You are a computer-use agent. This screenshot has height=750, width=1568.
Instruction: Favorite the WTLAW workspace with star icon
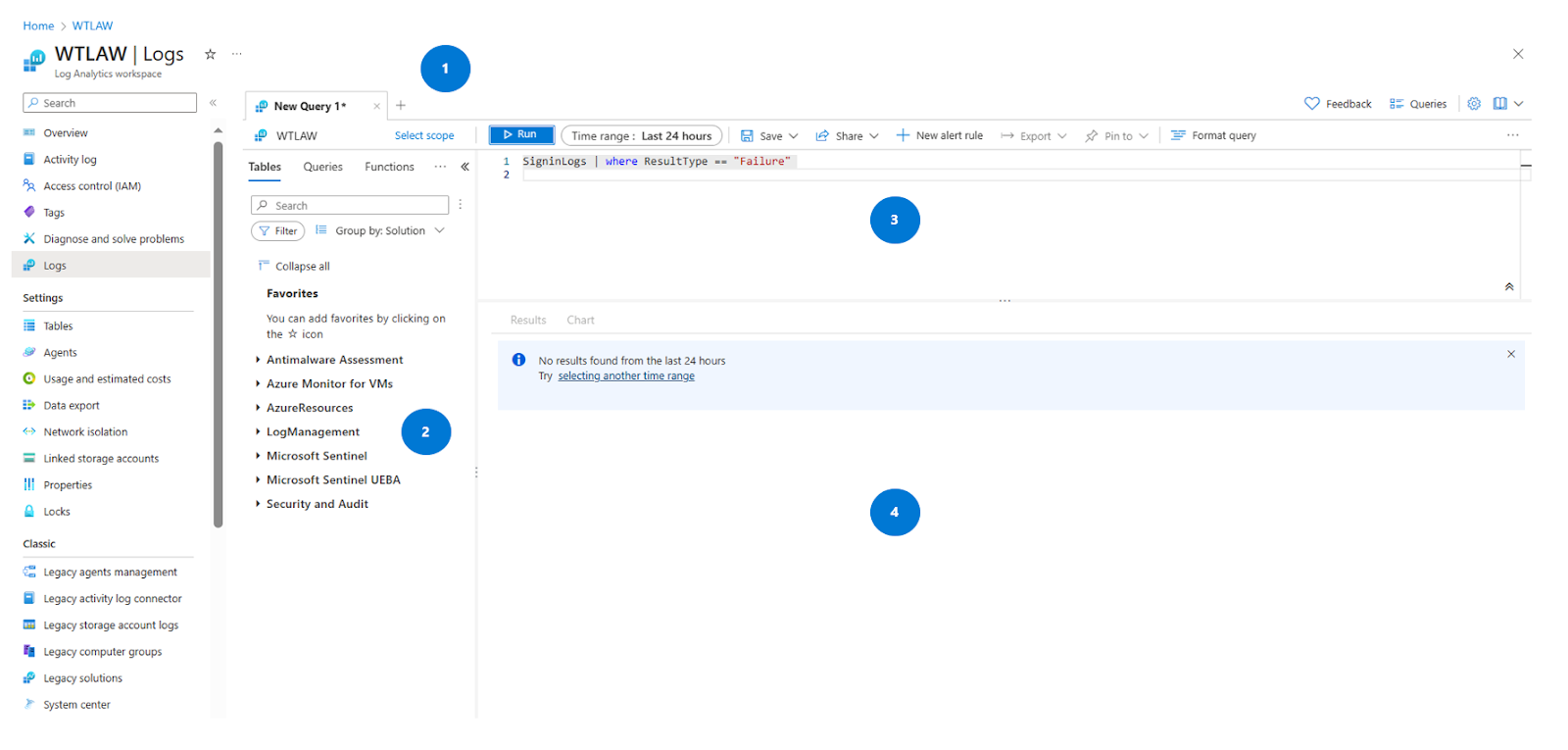pyautogui.click(x=210, y=54)
